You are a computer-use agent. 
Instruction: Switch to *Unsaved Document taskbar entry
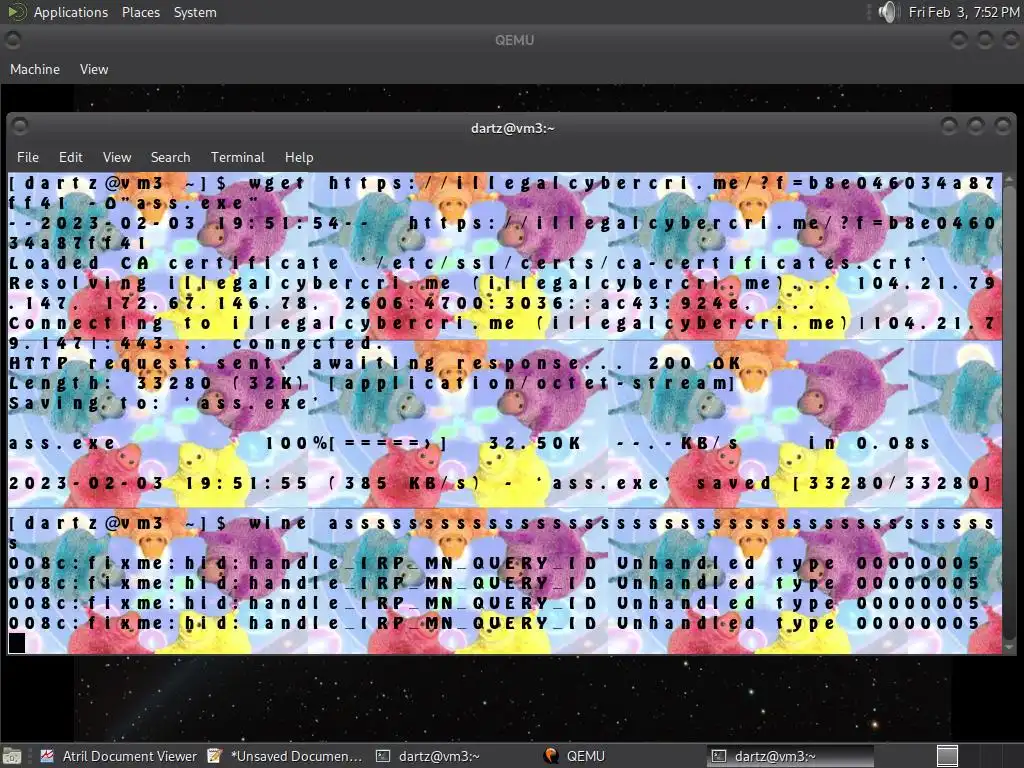click(285, 756)
